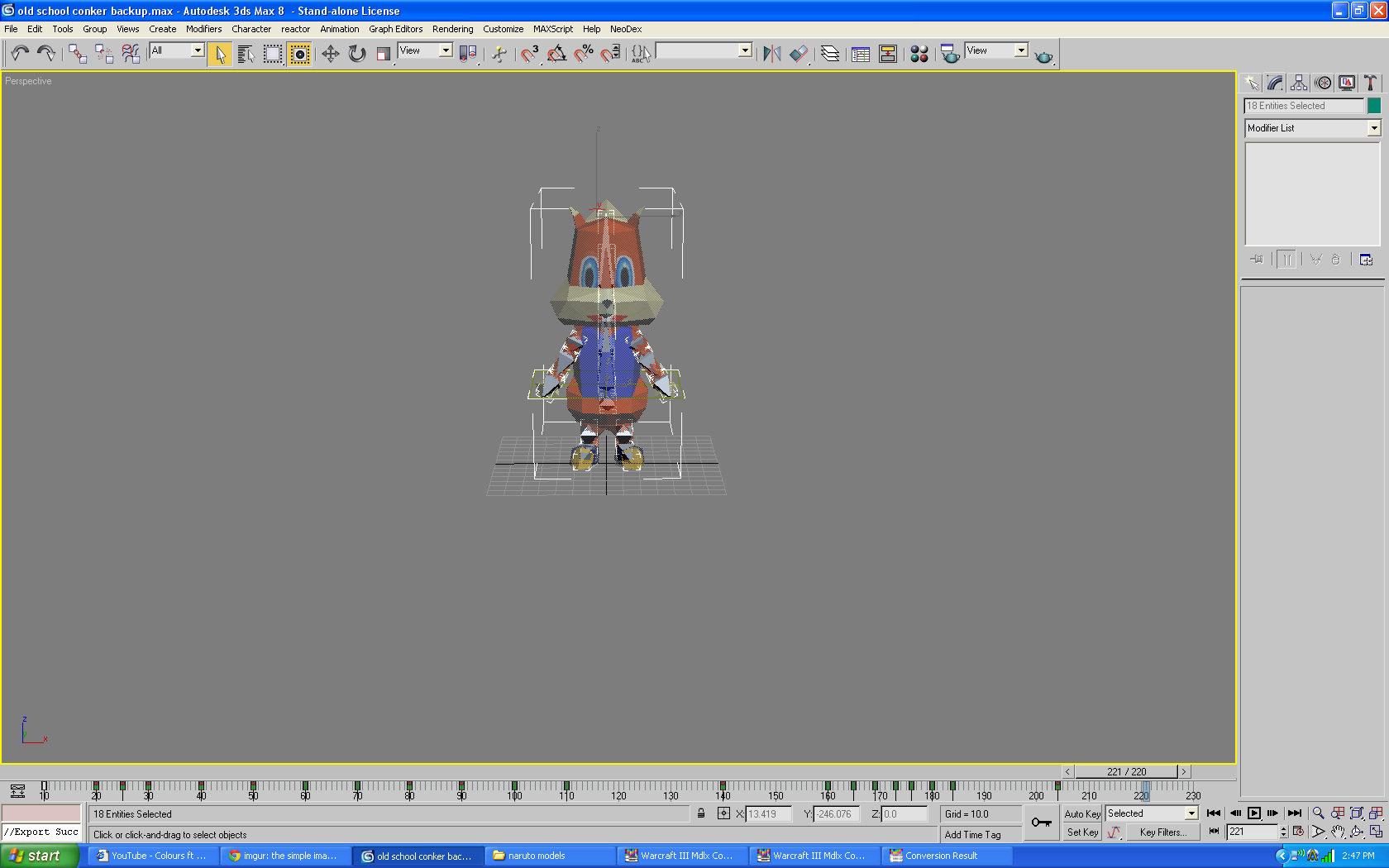Viewport: 1389px width, 868px height.
Task: Activate the Unlink Selection tool
Action: pyautogui.click(x=104, y=54)
